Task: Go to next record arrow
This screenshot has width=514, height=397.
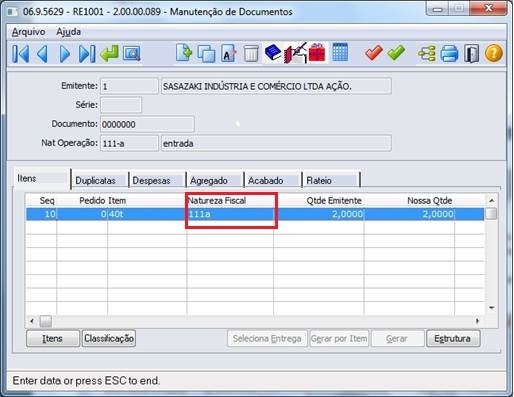Action: [x=65, y=53]
